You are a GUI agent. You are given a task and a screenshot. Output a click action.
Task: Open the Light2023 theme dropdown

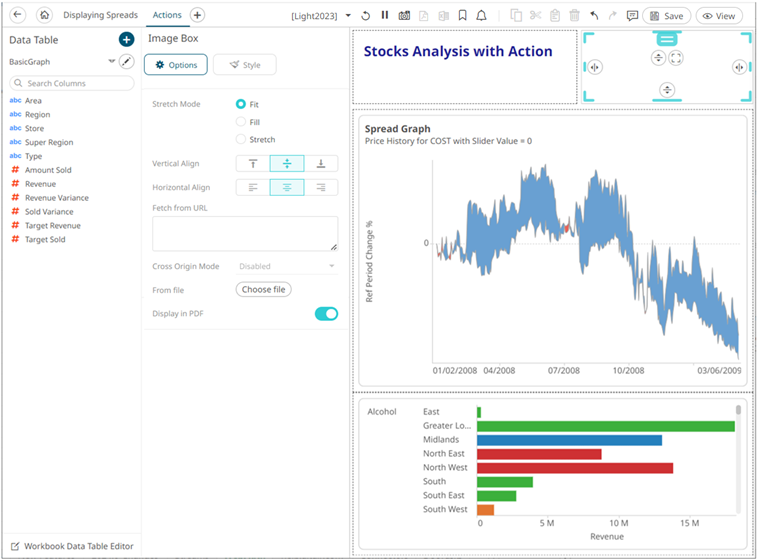(x=347, y=16)
